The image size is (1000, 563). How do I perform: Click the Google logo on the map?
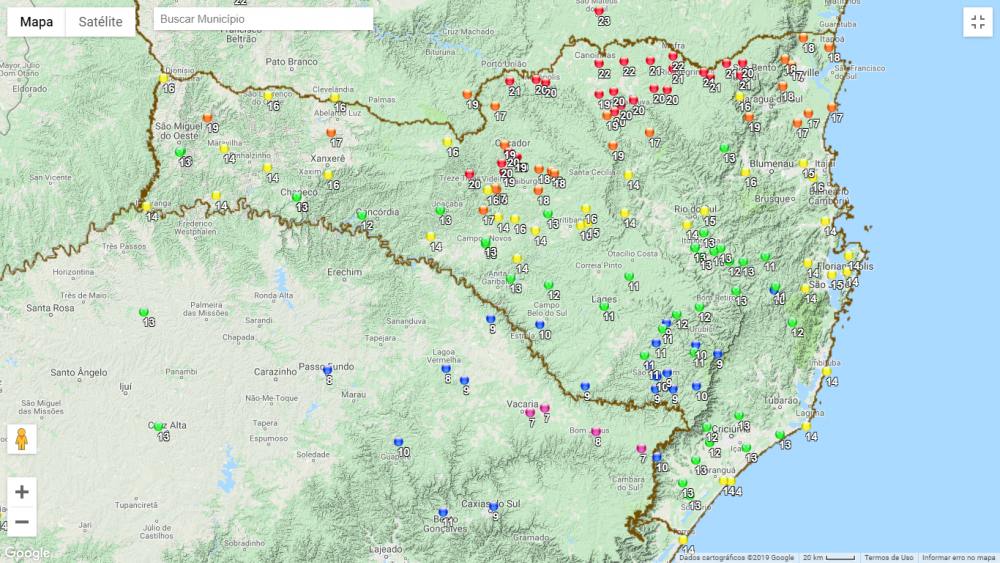tap(27, 552)
